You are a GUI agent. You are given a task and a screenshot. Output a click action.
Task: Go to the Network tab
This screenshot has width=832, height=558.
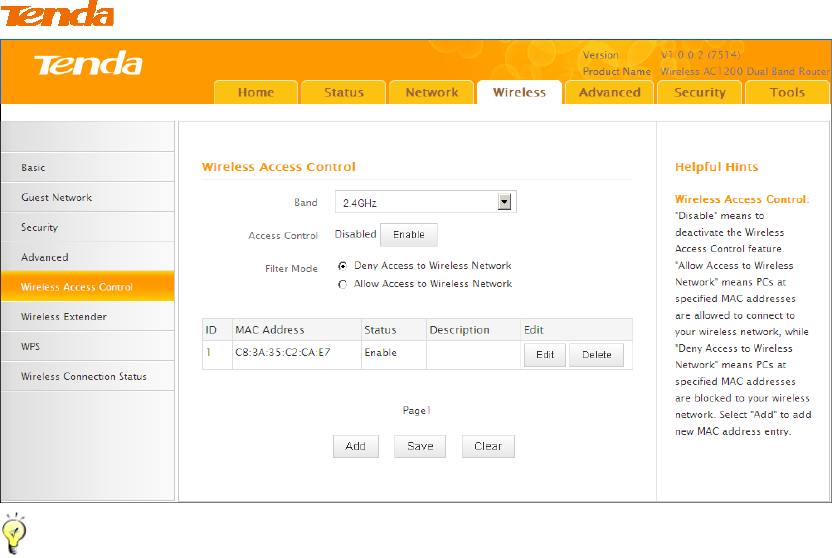click(x=431, y=92)
